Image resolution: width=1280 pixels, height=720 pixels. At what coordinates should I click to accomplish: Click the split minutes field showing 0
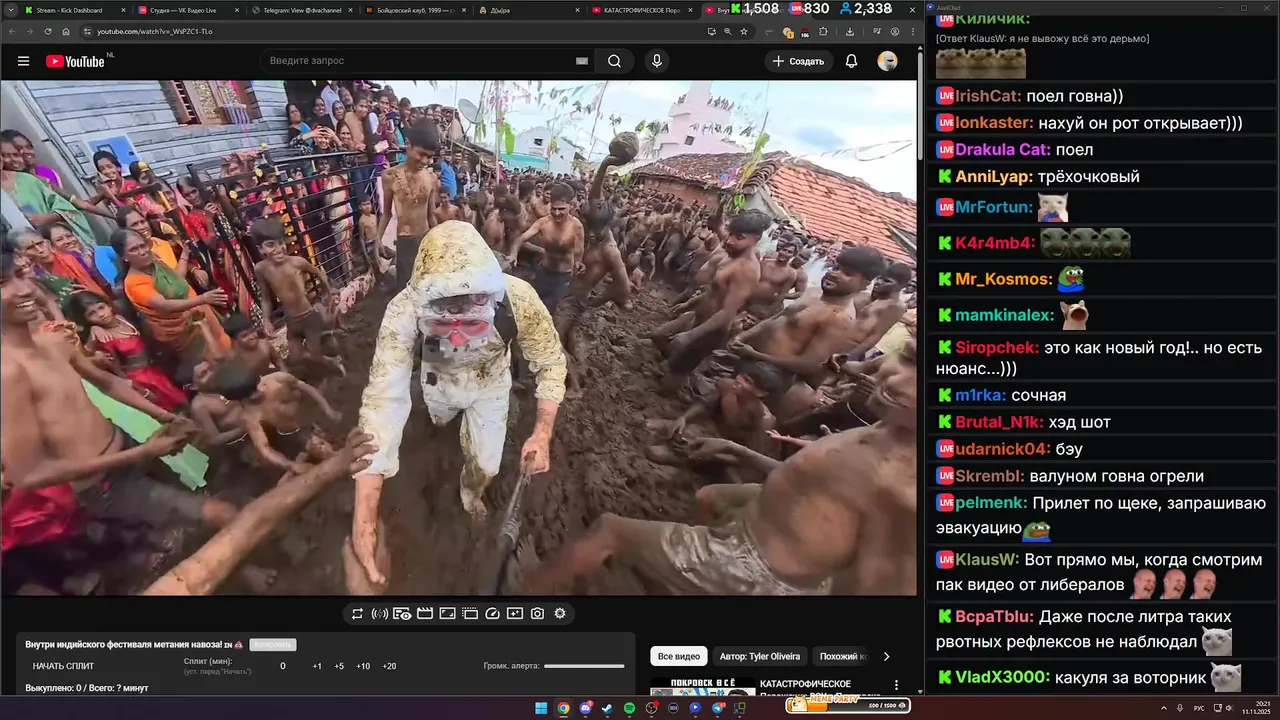click(x=283, y=666)
